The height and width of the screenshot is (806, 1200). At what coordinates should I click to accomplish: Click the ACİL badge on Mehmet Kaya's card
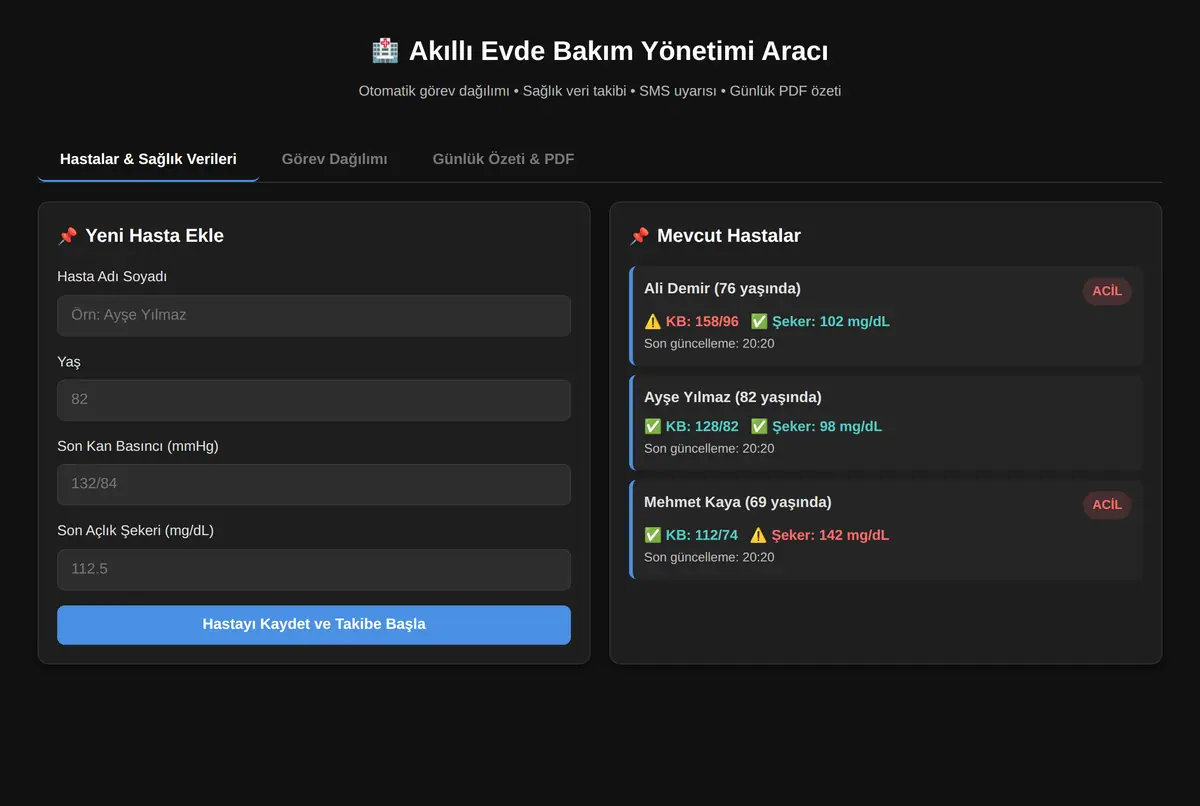point(1107,505)
